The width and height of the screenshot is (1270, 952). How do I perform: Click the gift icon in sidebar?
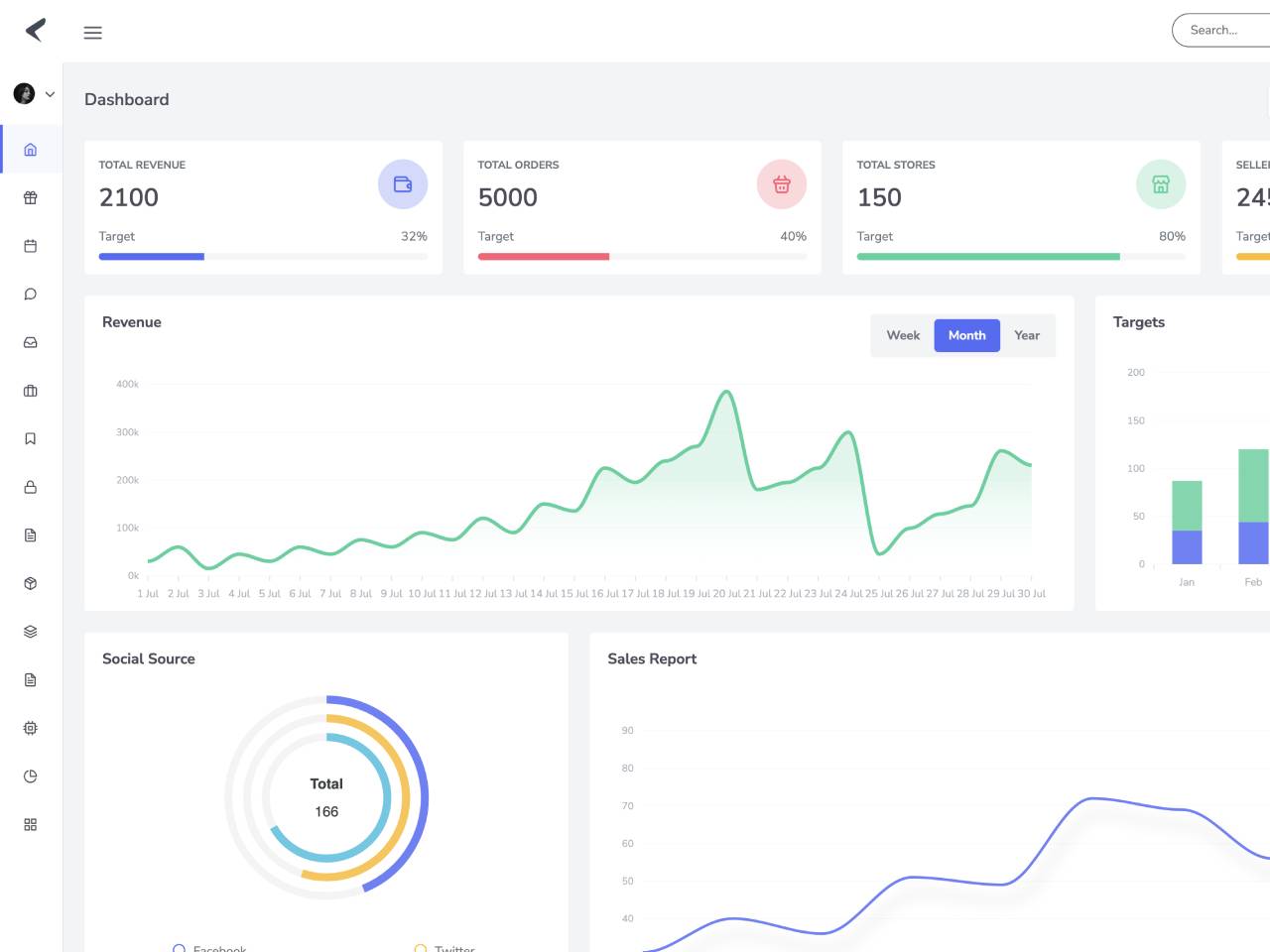tap(31, 197)
